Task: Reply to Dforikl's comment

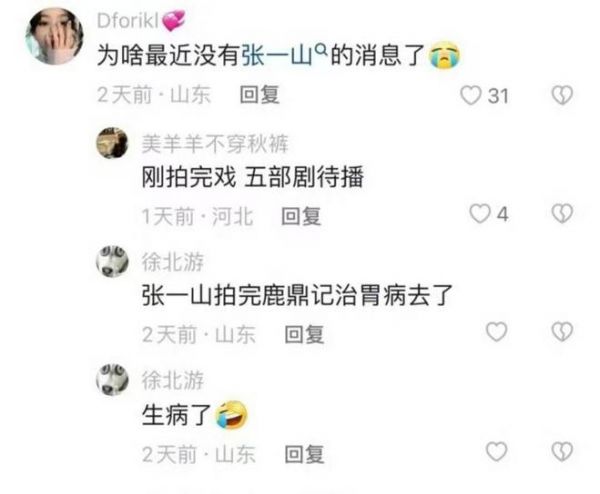Action: (259, 95)
